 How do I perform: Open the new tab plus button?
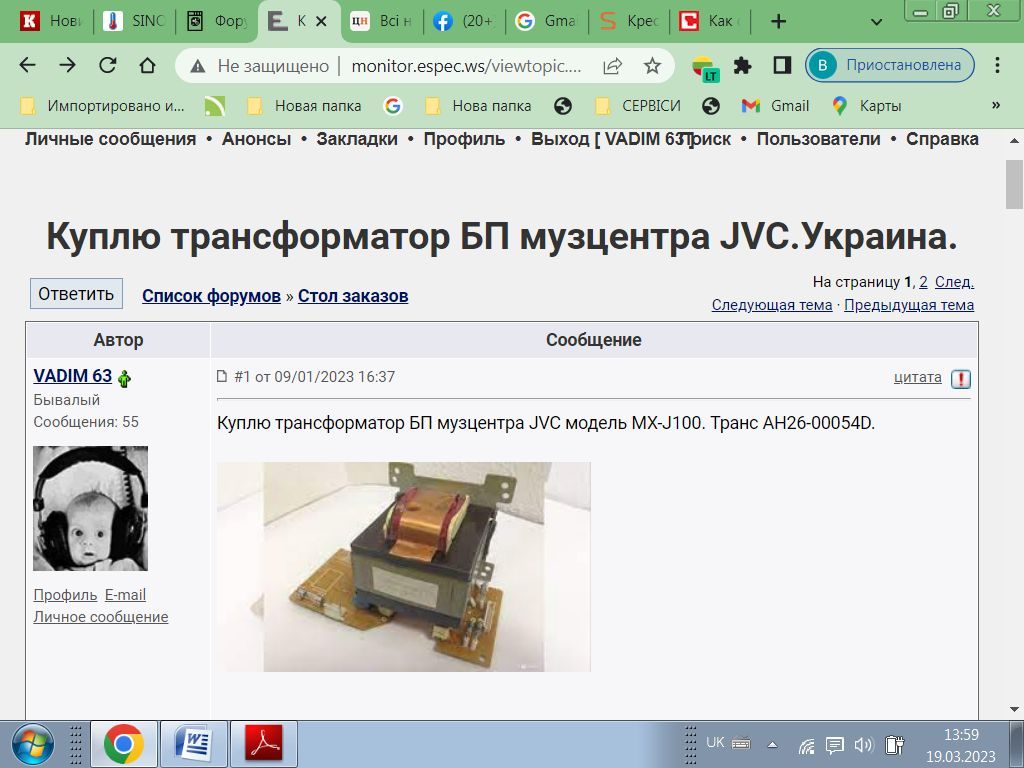pos(779,21)
